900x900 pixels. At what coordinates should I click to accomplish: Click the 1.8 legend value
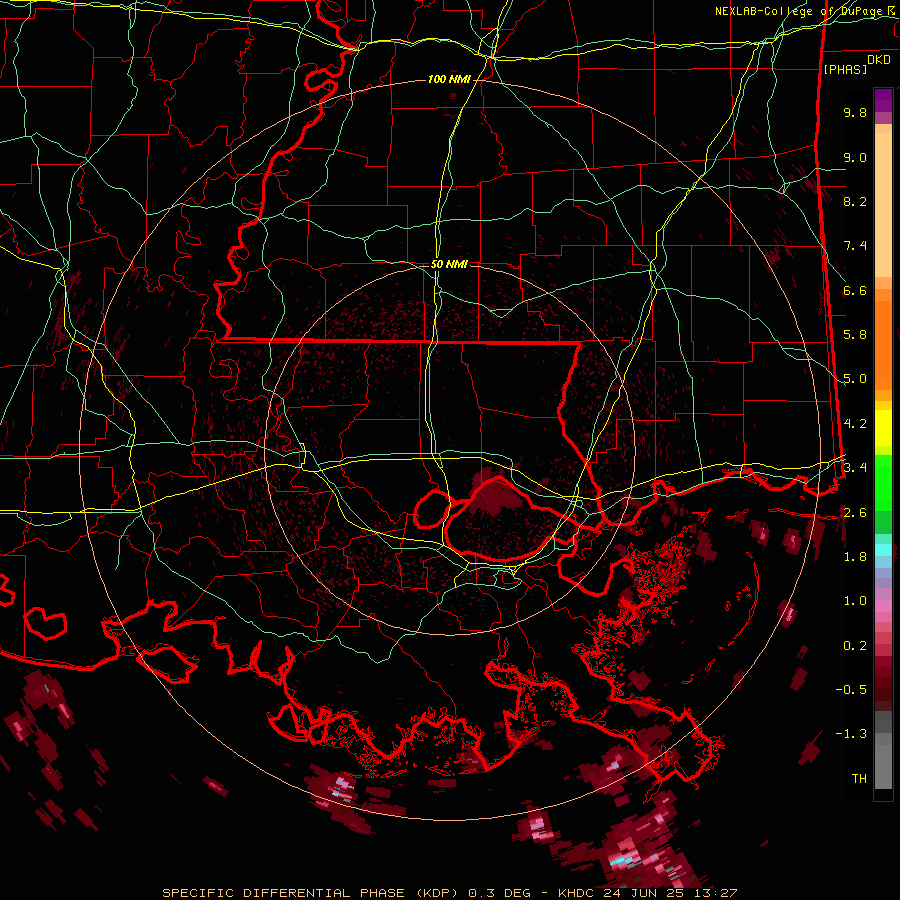click(x=855, y=556)
